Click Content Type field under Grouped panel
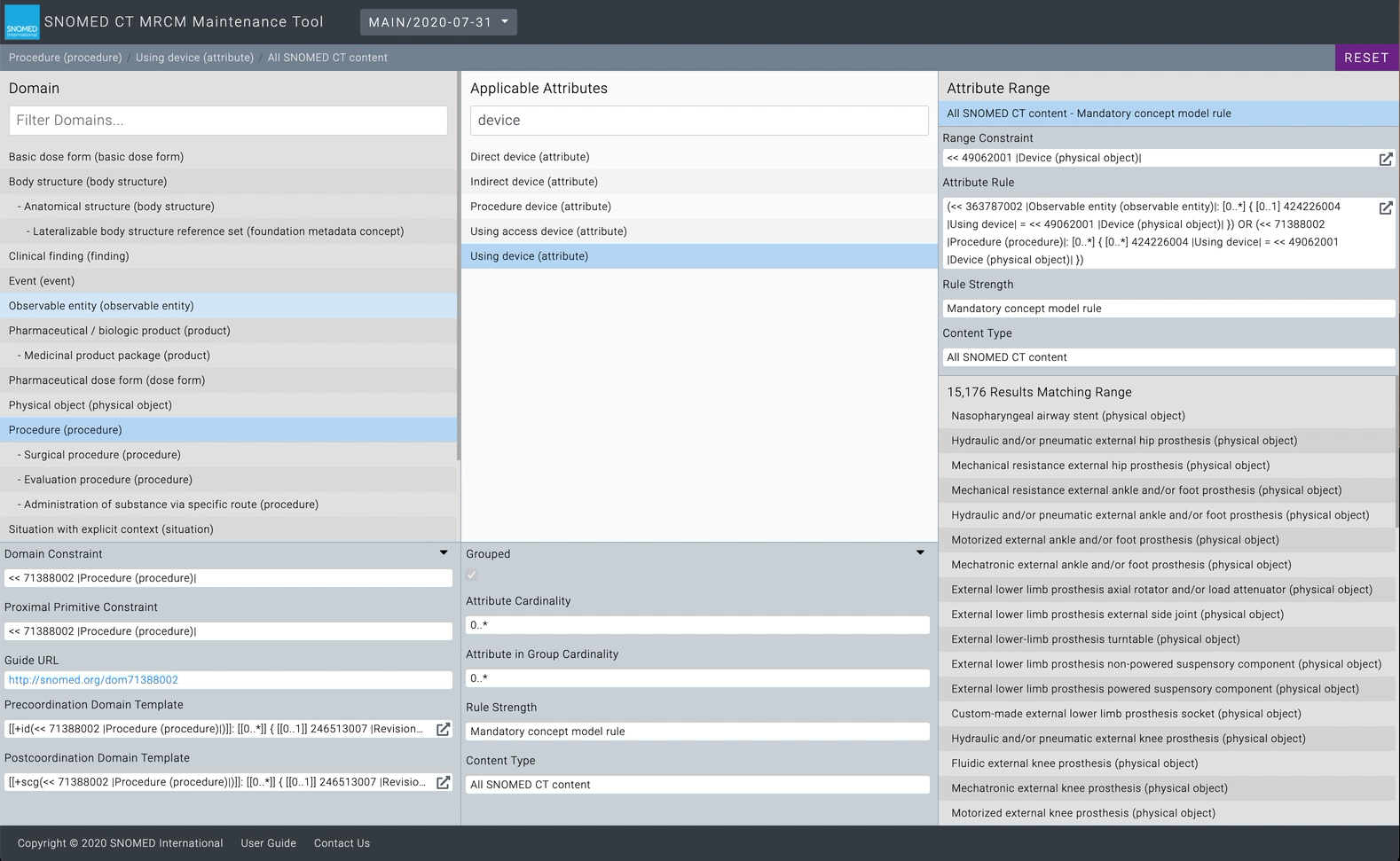Image resolution: width=1400 pixels, height=861 pixels. click(697, 785)
